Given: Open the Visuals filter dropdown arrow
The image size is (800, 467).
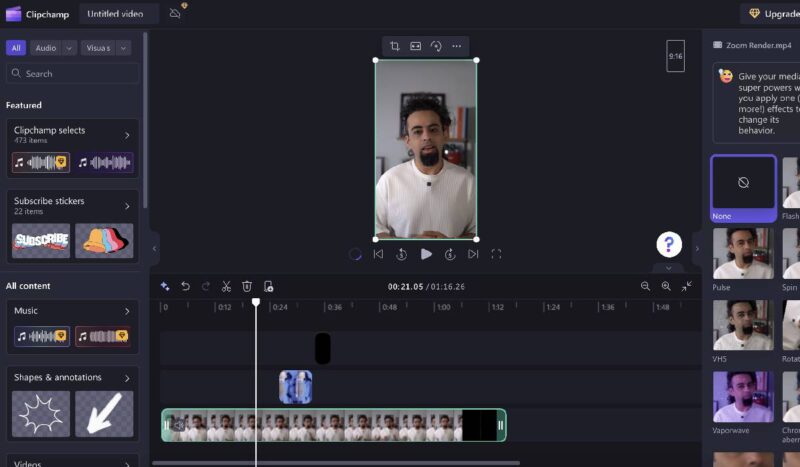Looking at the screenshot, I should pyautogui.click(x=123, y=48).
